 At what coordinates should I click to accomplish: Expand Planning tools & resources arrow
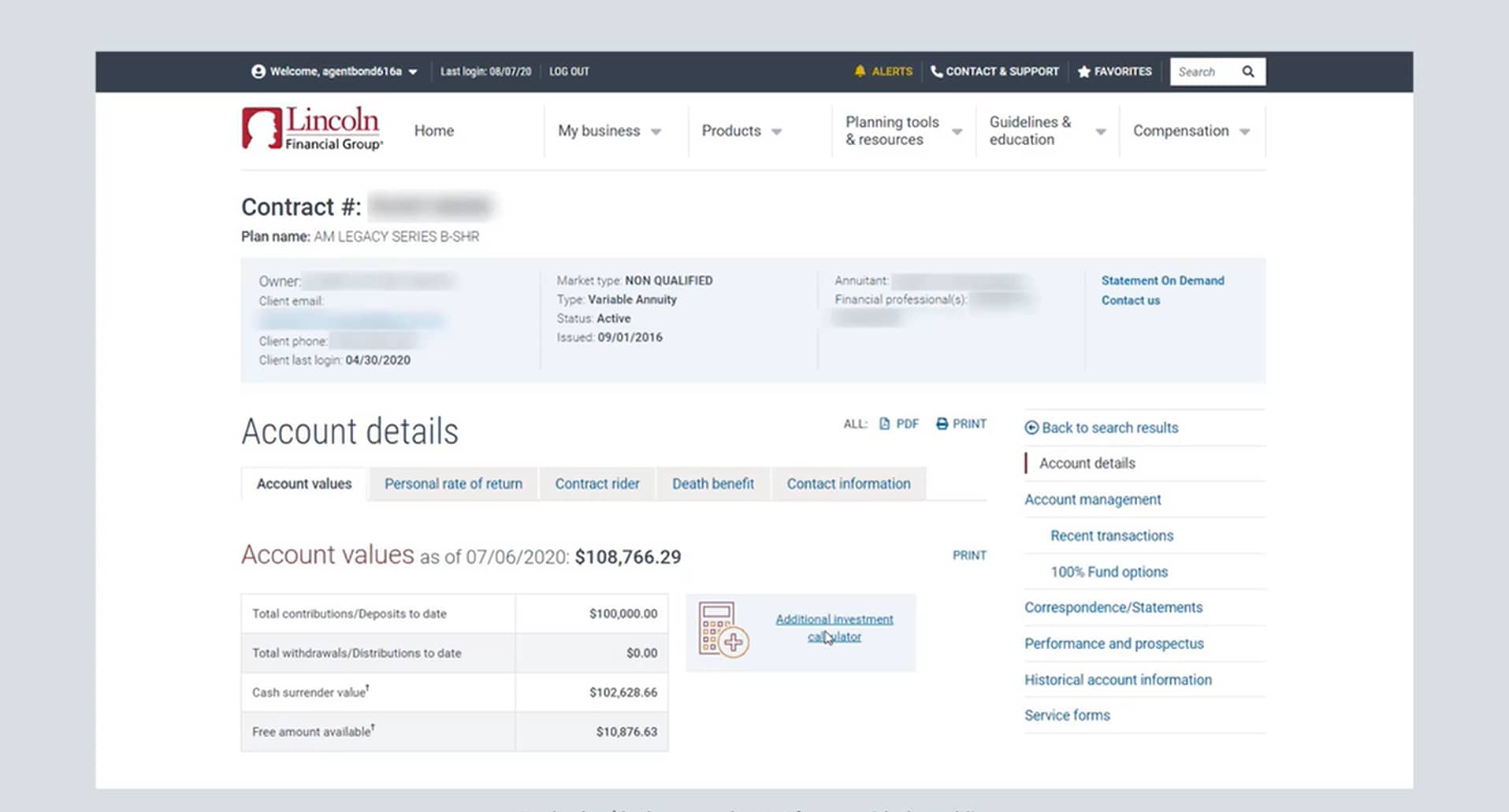[x=957, y=132]
